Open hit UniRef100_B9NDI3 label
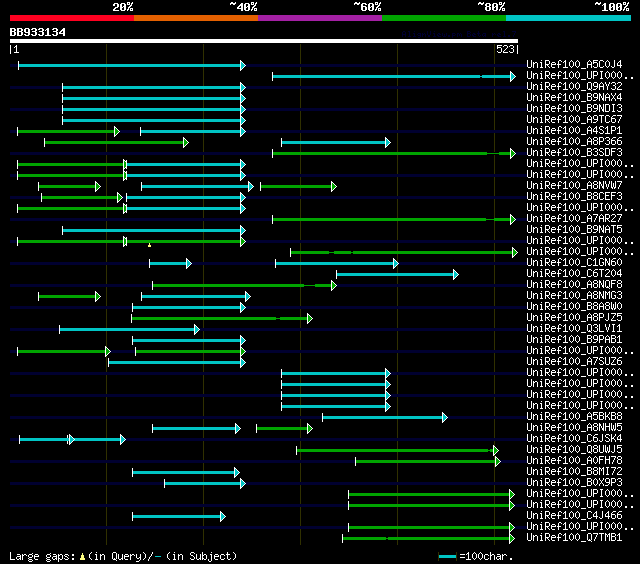640x564 pixels. tap(574, 108)
